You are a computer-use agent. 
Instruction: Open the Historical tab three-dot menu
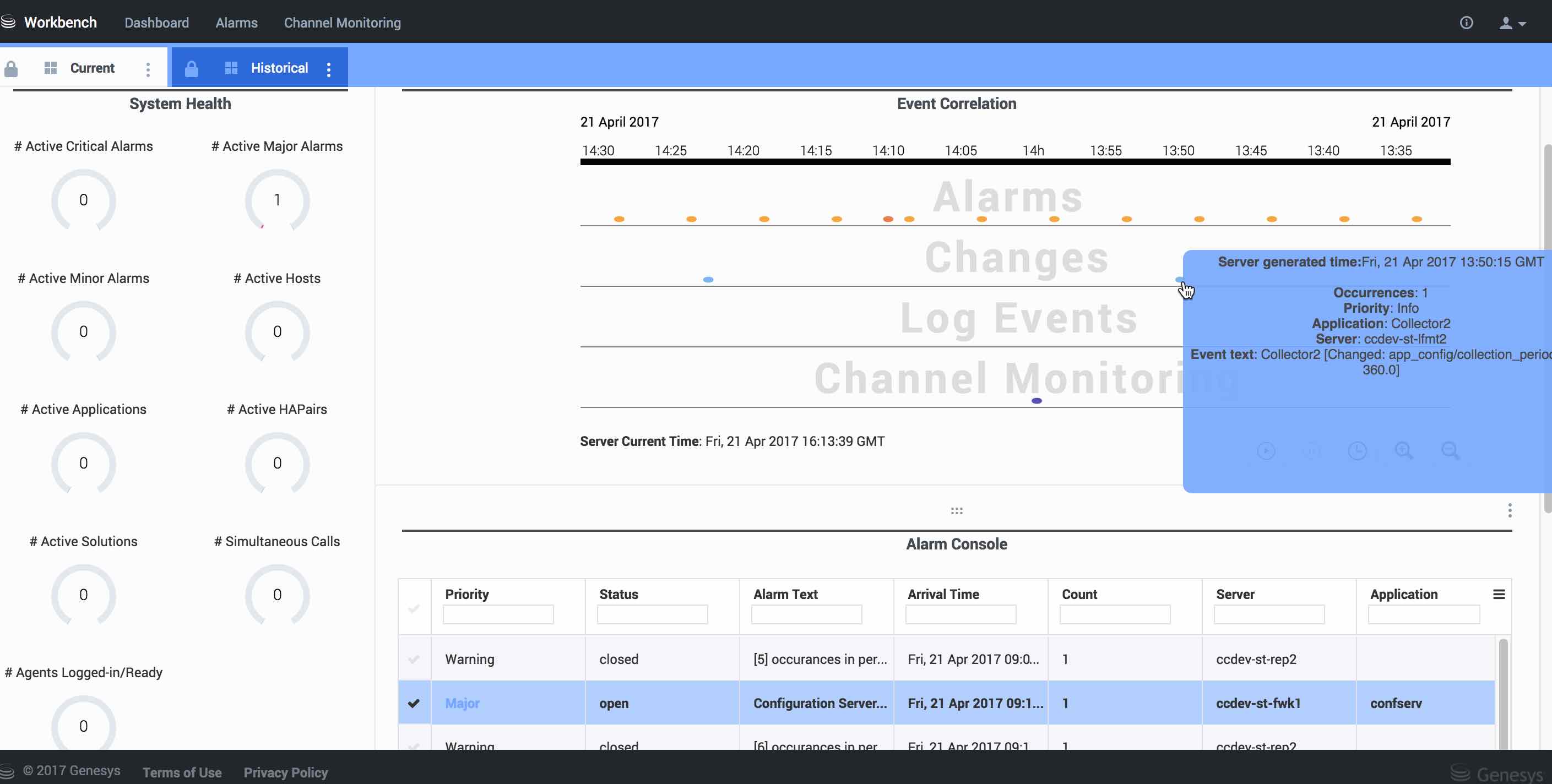pyautogui.click(x=328, y=69)
